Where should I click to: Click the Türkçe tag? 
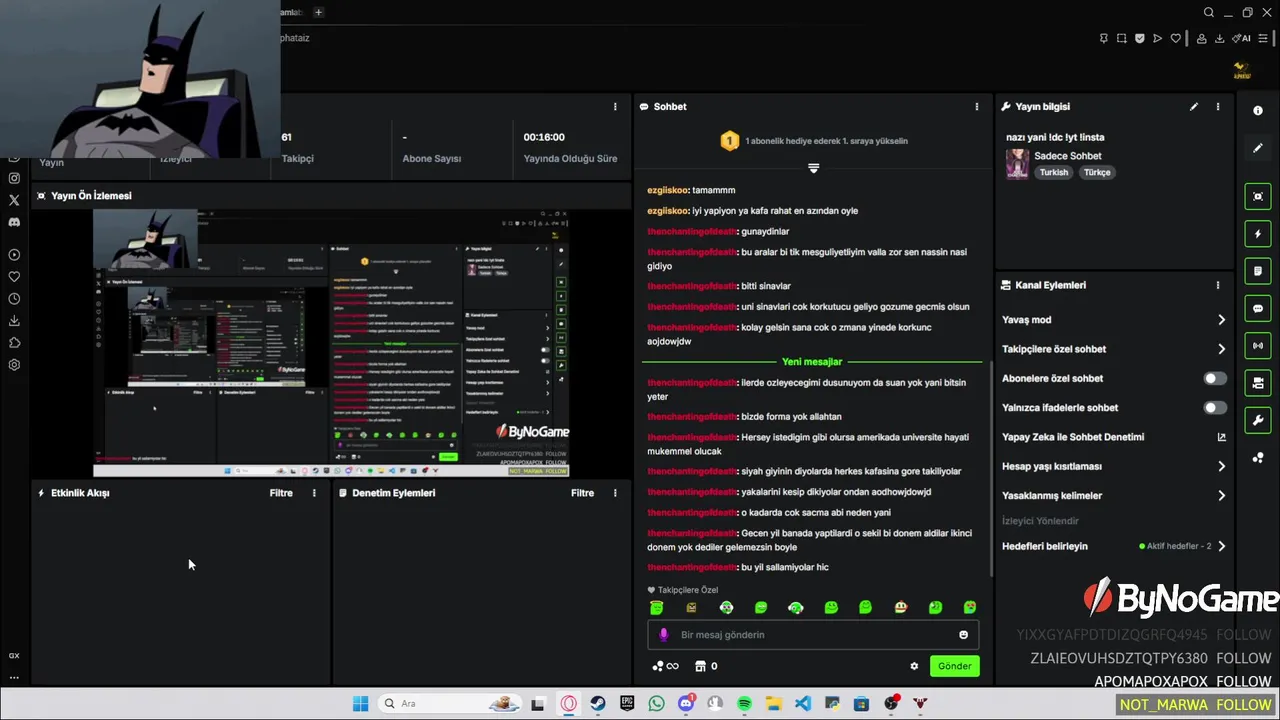[1097, 172]
